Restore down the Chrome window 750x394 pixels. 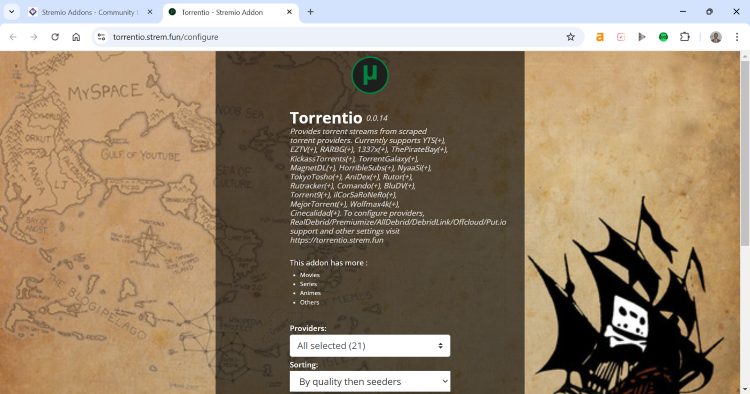[x=709, y=12]
